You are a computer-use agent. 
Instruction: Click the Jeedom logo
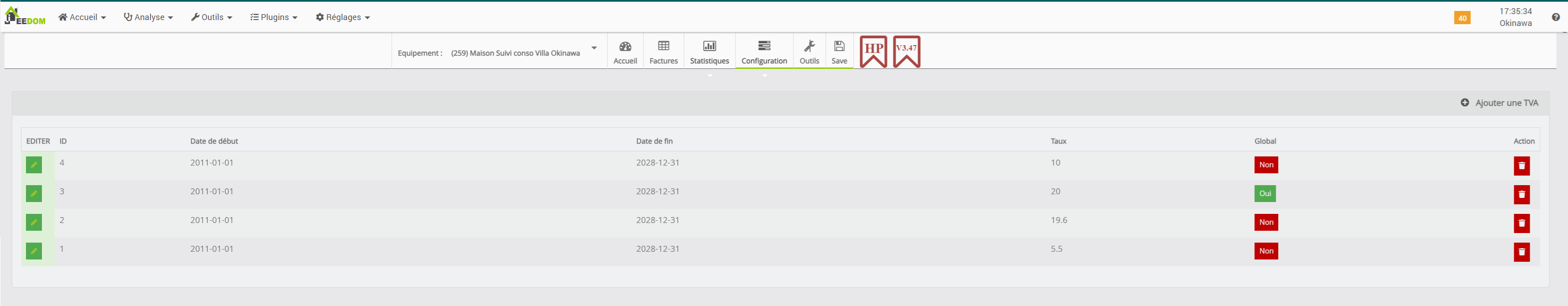25,16
